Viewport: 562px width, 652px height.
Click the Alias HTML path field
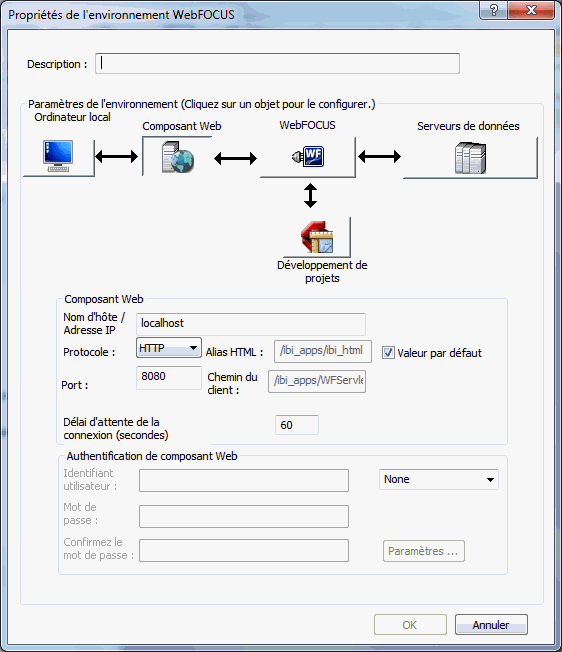323,351
